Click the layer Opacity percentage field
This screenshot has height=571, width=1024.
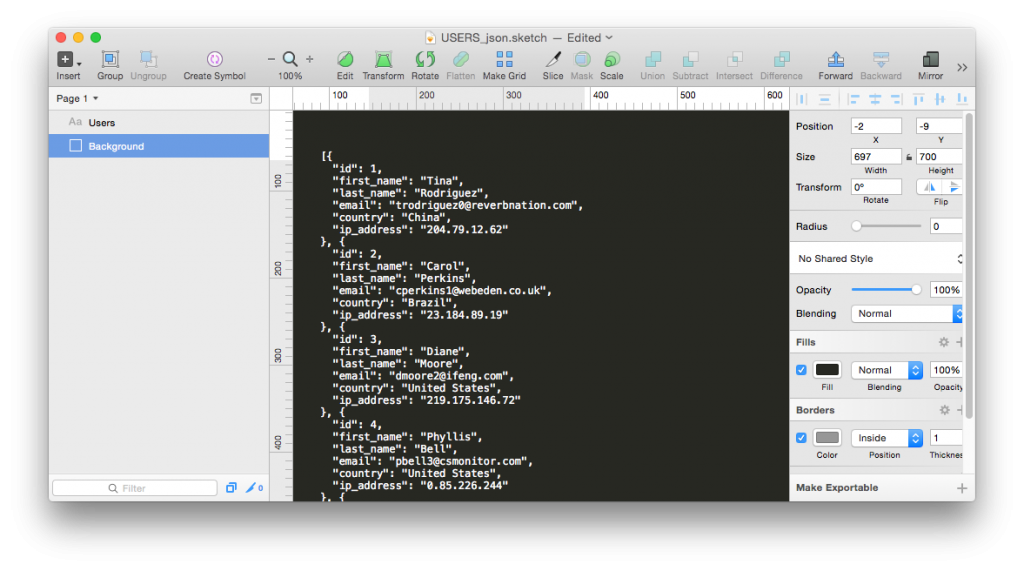pos(946,289)
